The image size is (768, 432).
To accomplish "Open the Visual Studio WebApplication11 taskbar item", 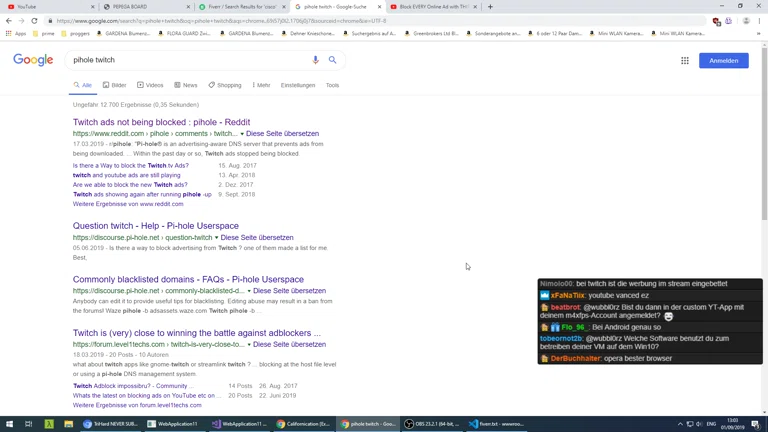I will click(240, 424).
